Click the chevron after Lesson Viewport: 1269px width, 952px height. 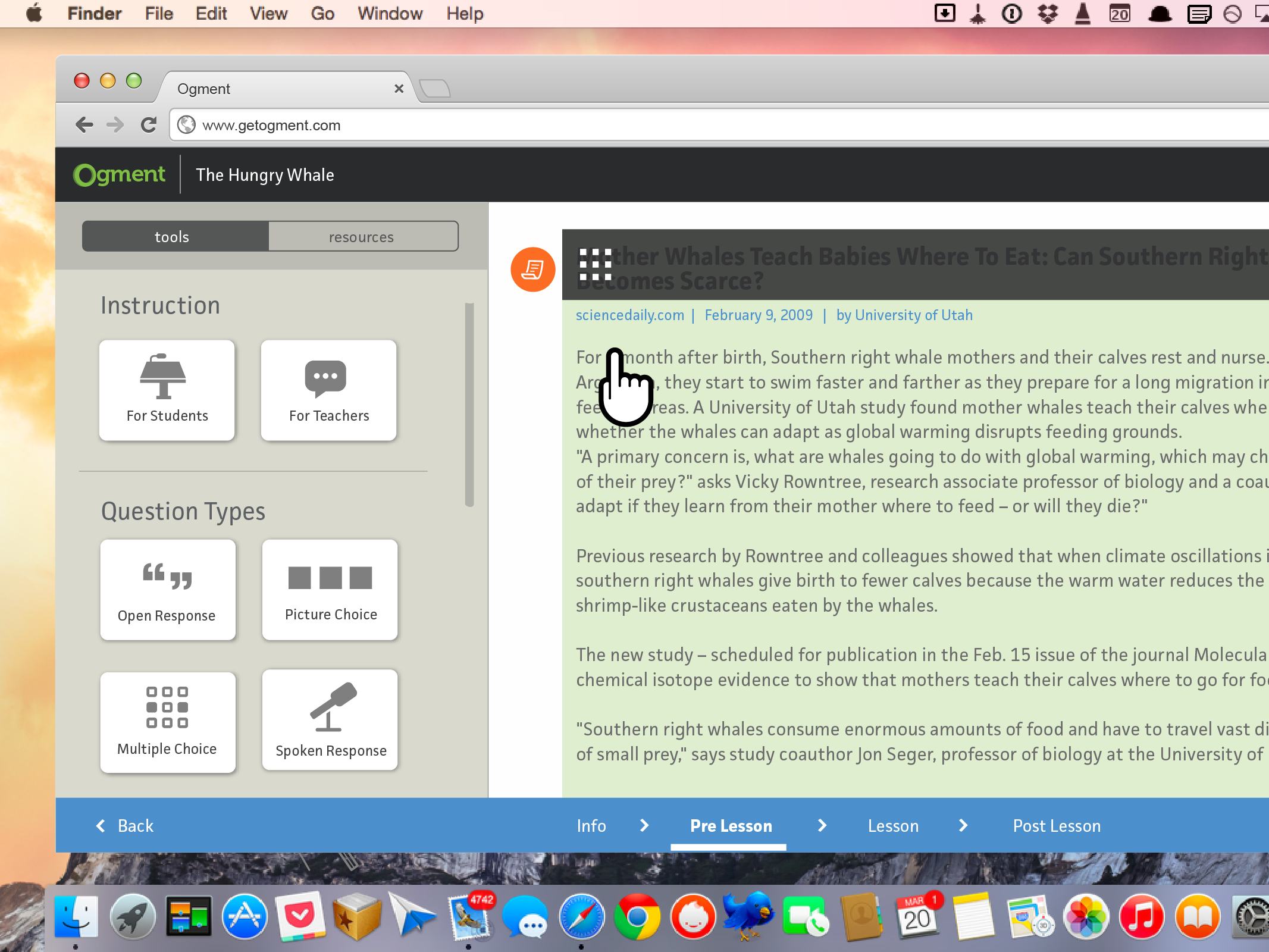pos(963,825)
